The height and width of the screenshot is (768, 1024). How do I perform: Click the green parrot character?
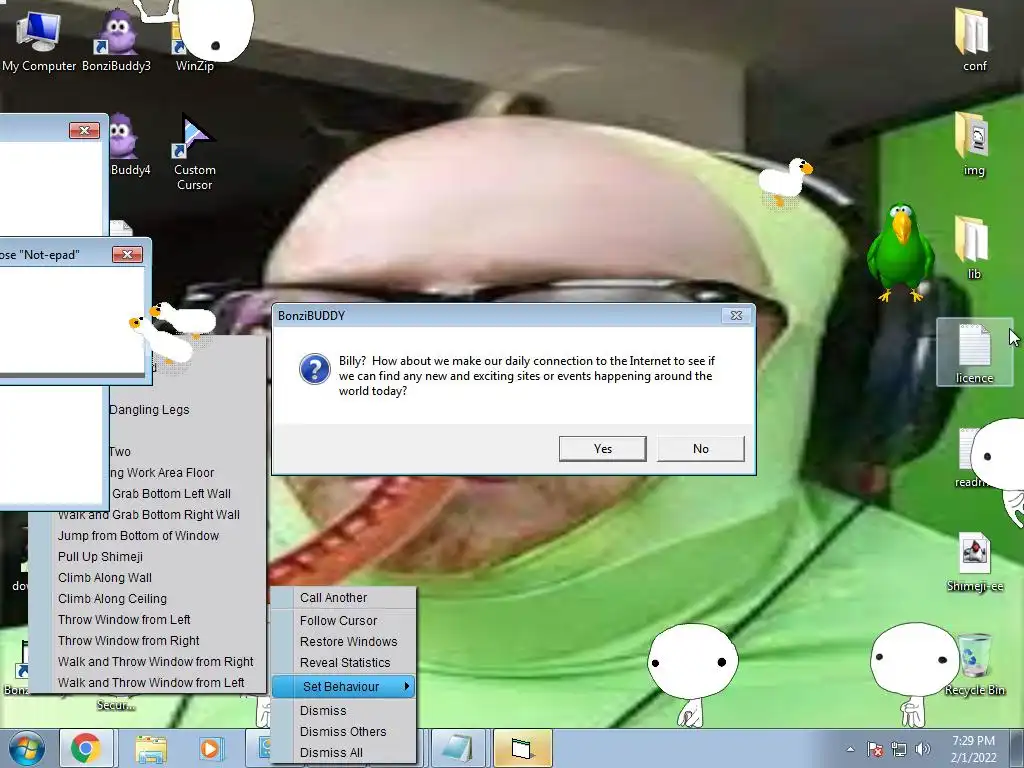(901, 252)
